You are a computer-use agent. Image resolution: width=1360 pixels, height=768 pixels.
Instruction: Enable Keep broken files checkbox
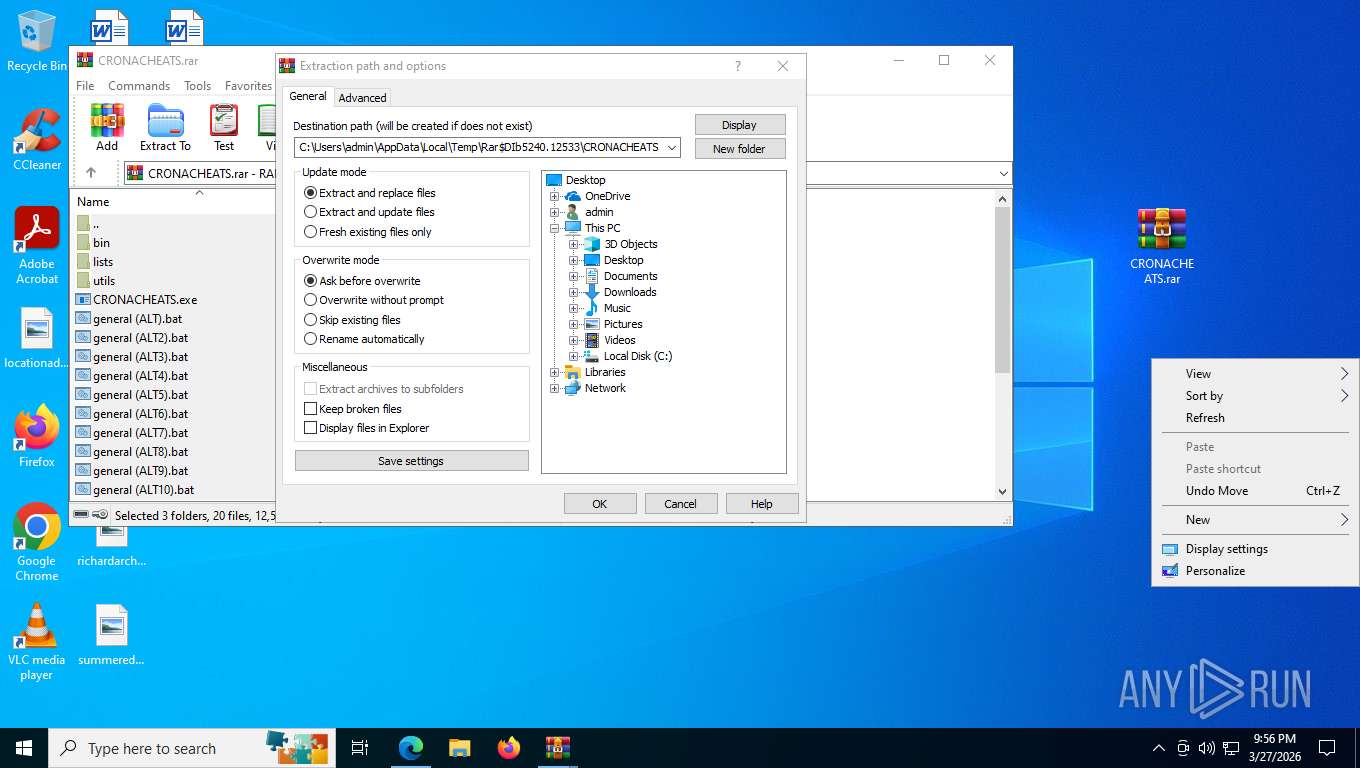[310, 409]
